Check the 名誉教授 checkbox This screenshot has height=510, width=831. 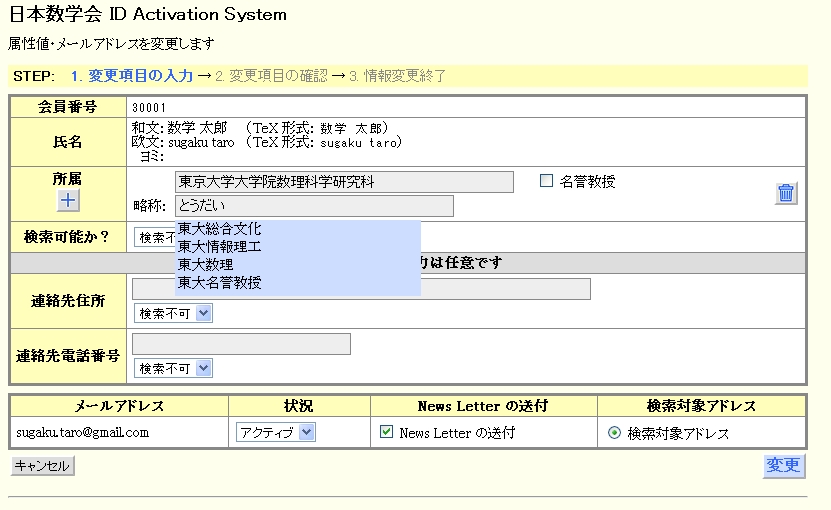[x=546, y=181]
